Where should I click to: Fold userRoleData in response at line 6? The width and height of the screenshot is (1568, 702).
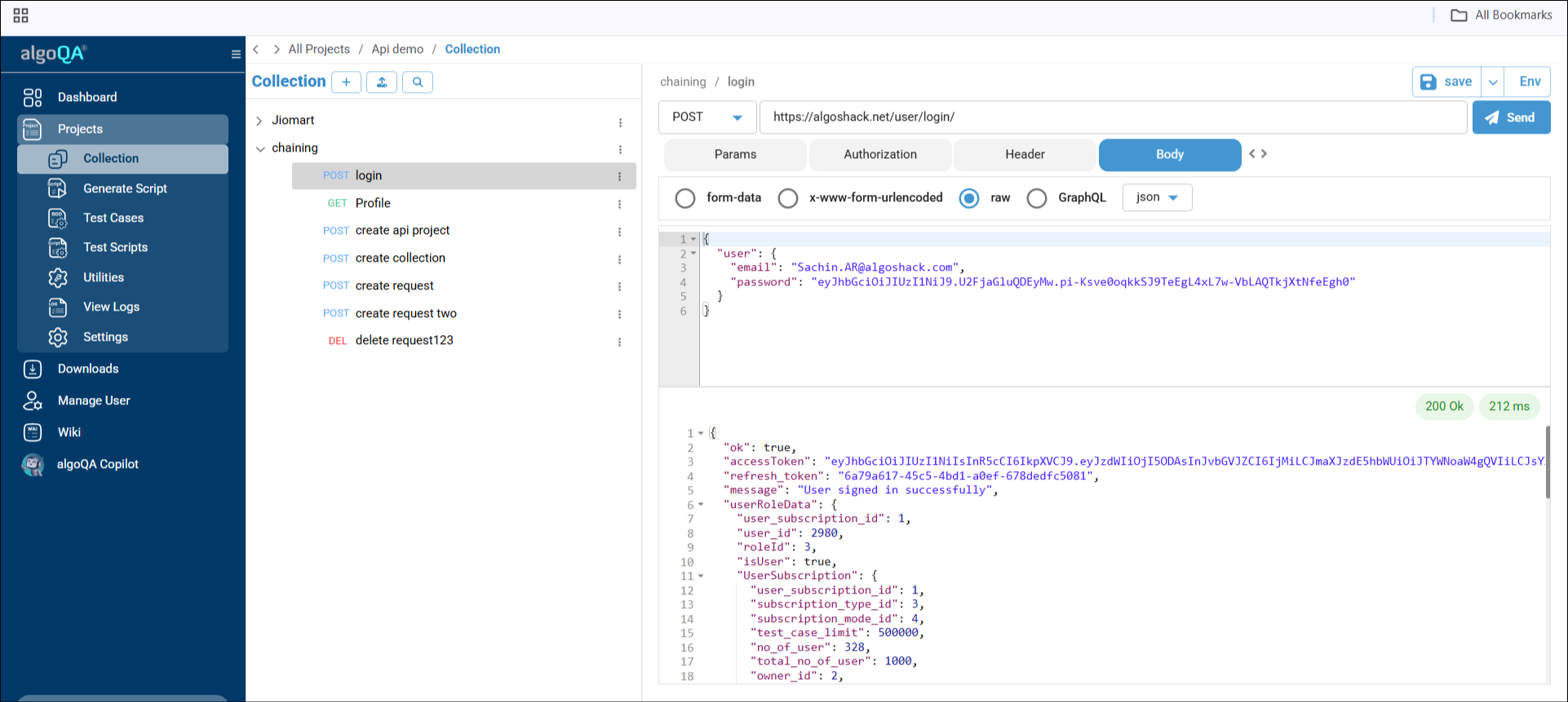[x=701, y=505]
